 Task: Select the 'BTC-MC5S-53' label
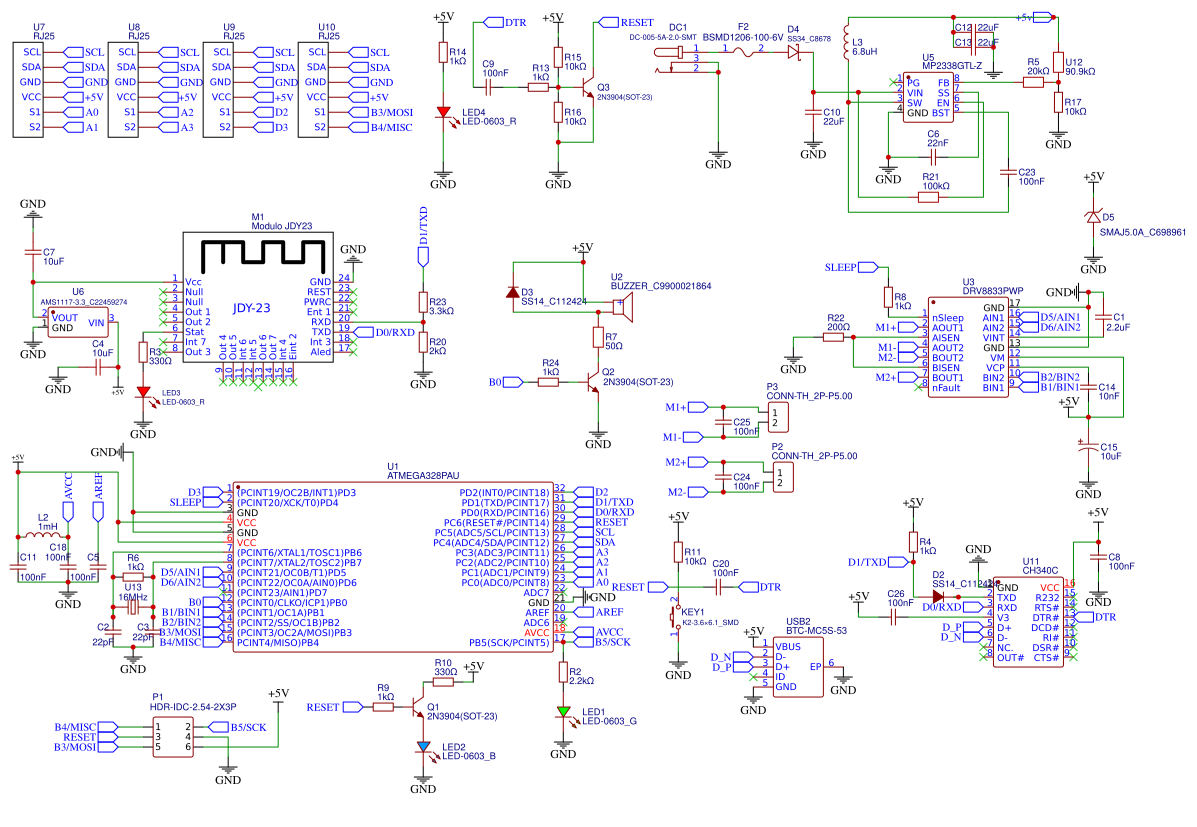(x=816, y=631)
